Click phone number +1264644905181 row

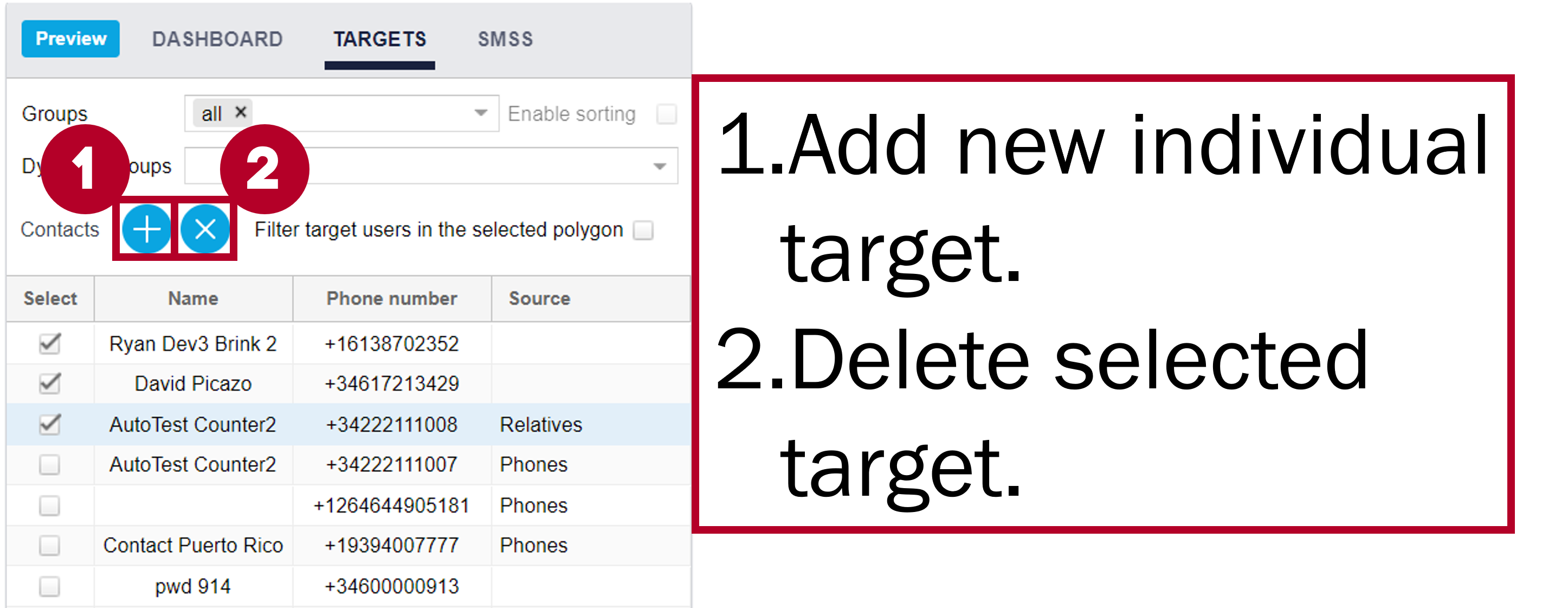[348, 505]
